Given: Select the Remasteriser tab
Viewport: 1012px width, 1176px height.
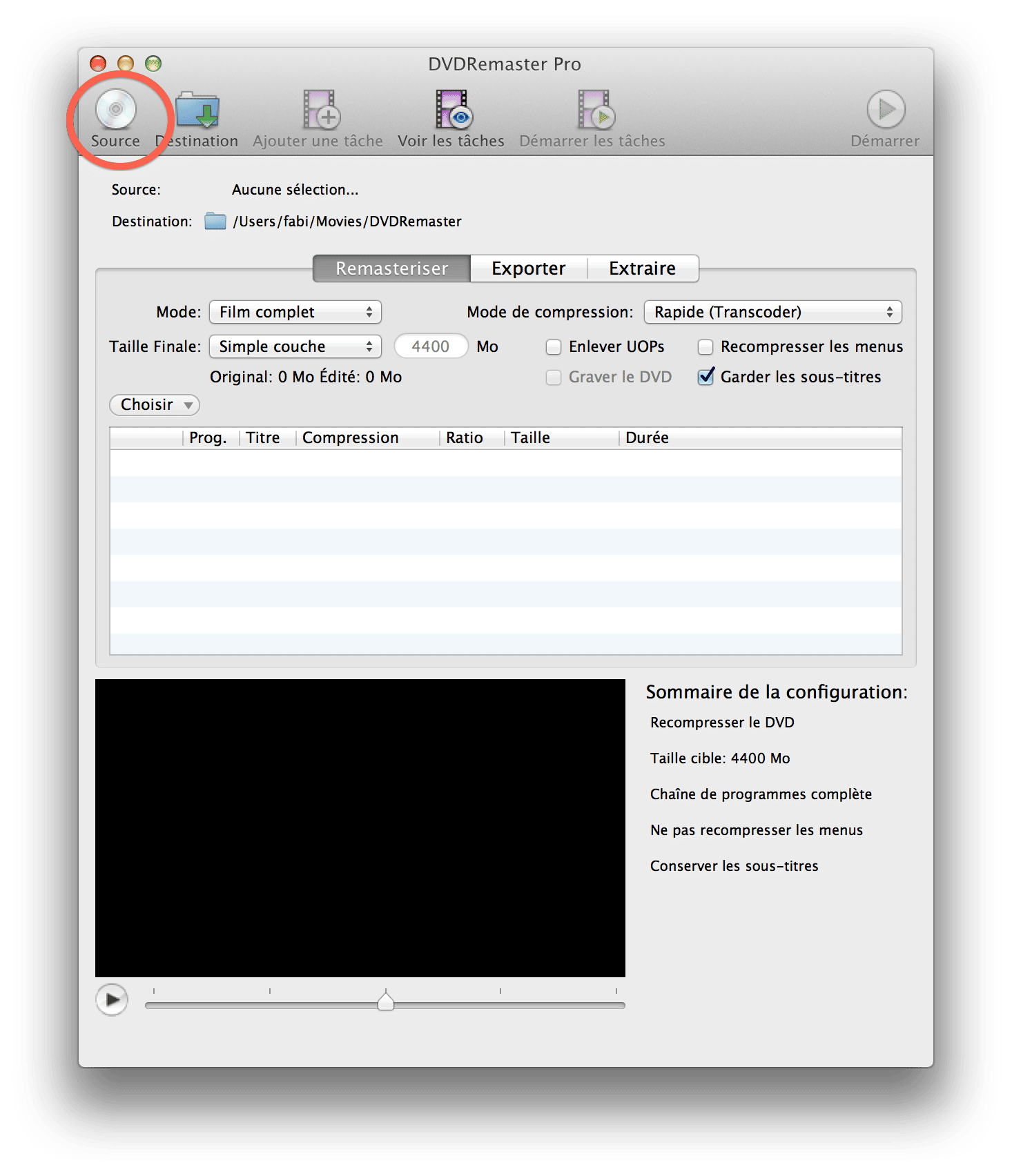Looking at the screenshot, I should click(x=391, y=268).
